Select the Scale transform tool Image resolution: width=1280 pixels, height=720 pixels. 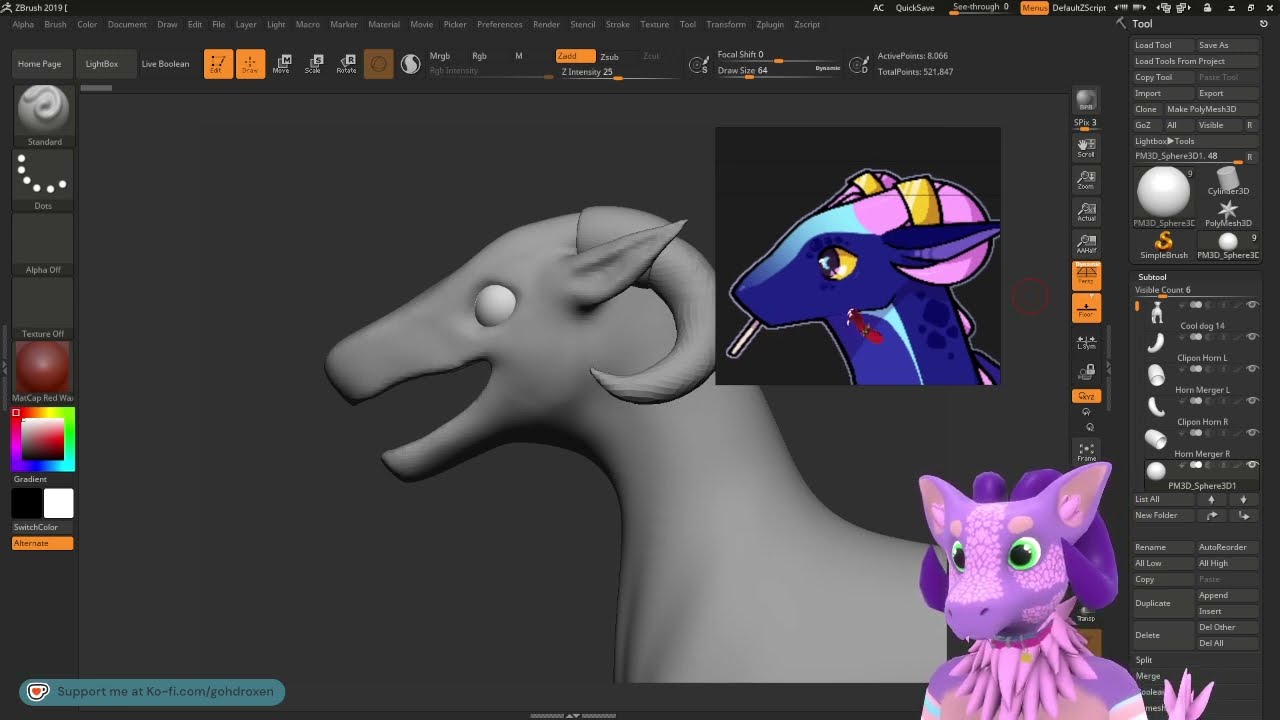(x=314, y=64)
